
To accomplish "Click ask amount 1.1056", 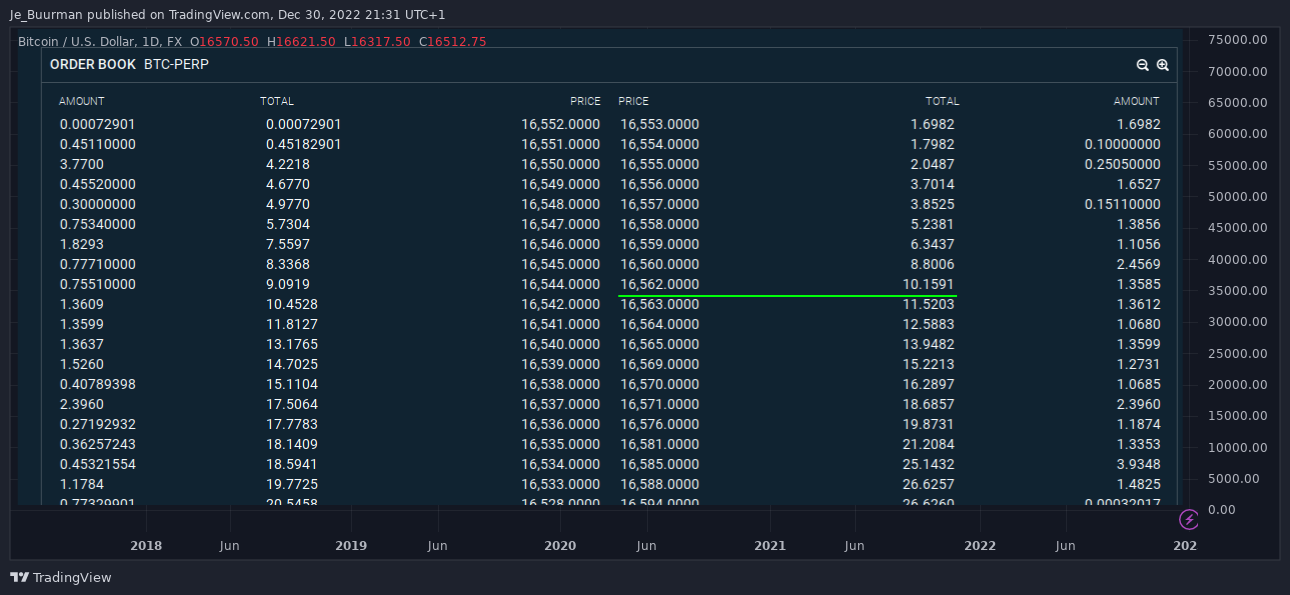I will pyautogui.click(x=1139, y=244).
